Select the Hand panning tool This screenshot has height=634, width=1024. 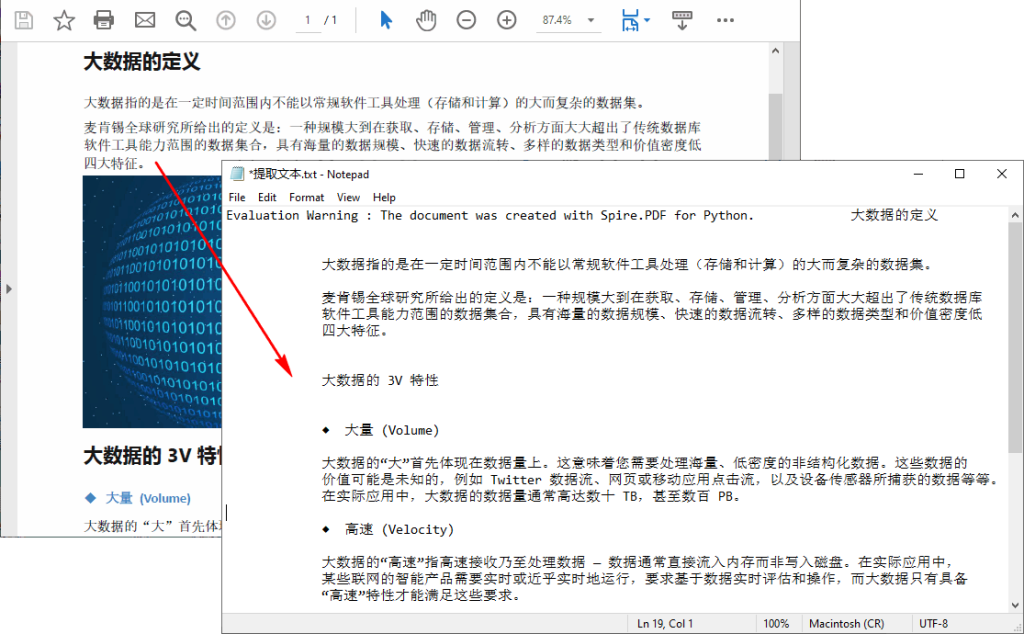426,19
